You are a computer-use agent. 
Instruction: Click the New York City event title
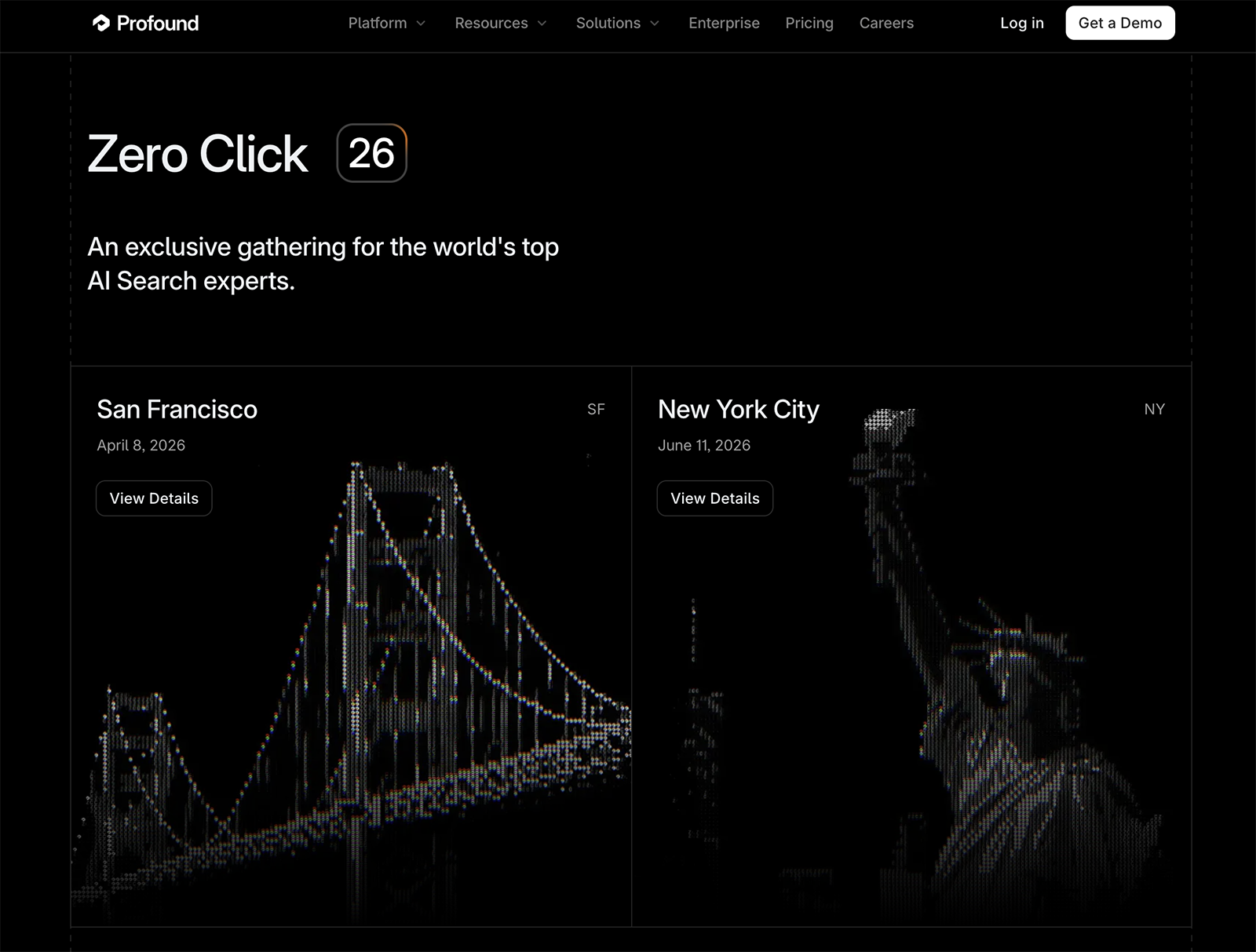739,410
